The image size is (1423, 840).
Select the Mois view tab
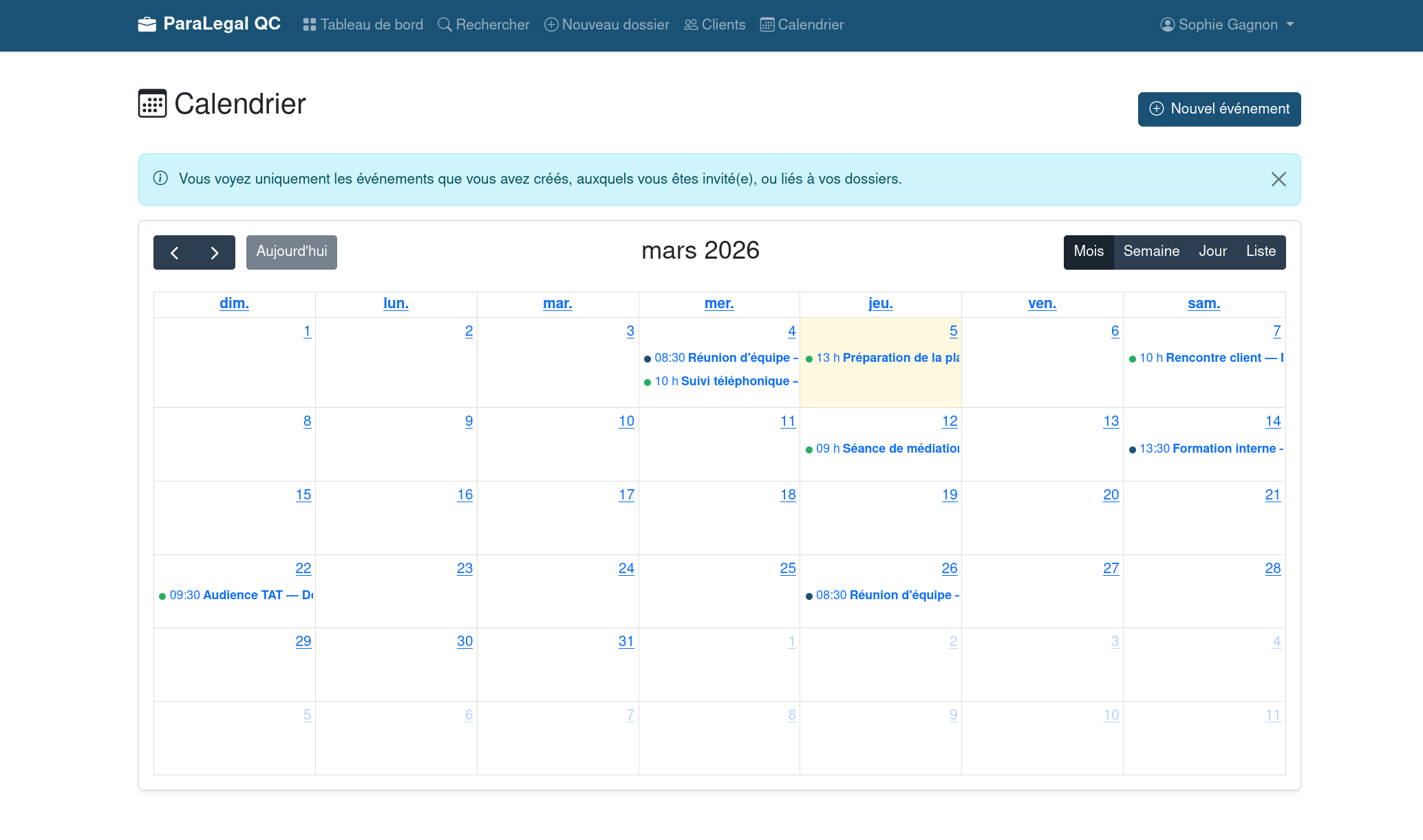pos(1089,252)
